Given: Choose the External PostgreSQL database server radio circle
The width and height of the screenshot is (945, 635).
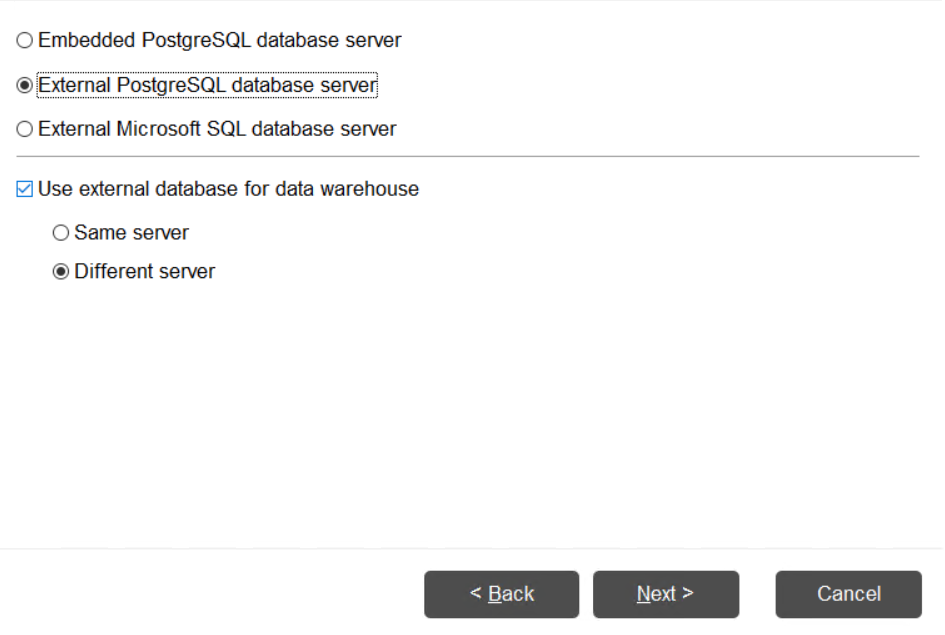Looking at the screenshot, I should 25,86.
